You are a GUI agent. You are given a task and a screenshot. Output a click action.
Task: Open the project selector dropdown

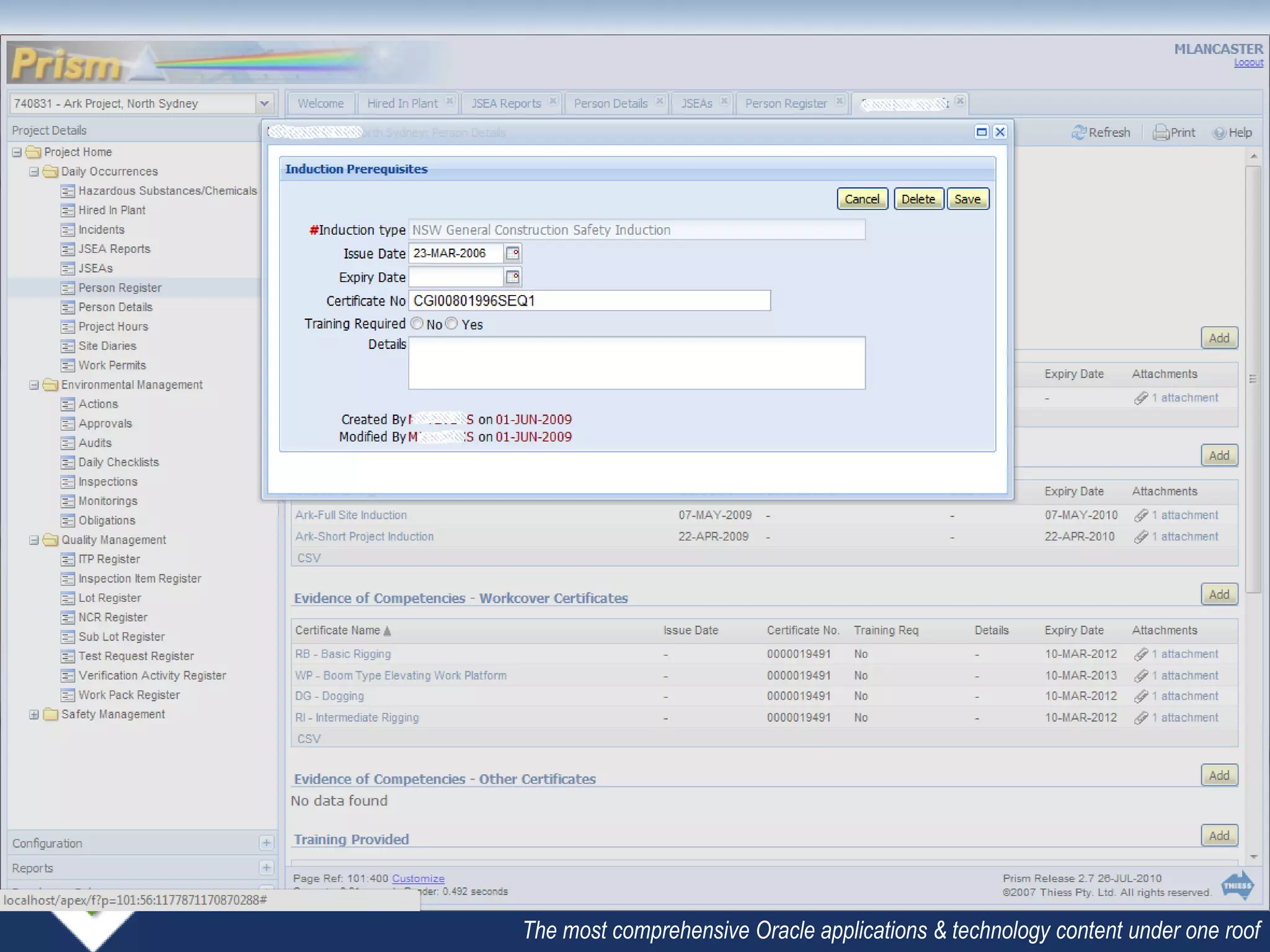pyautogui.click(x=265, y=104)
